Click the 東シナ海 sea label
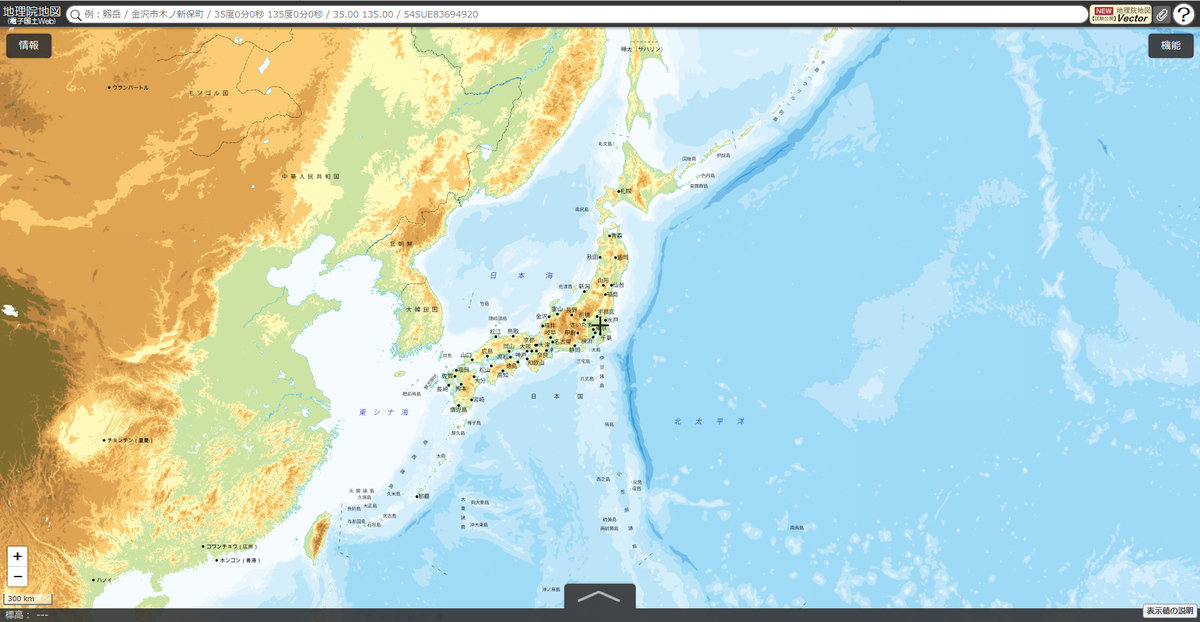Image resolution: width=1200 pixels, height=622 pixels. pos(384,412)
